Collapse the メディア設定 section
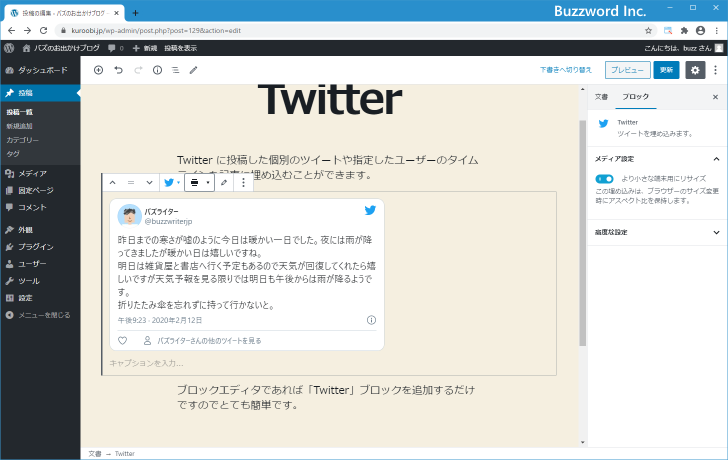This screenshot has height=460, width=728. click(x=657, y=159)
